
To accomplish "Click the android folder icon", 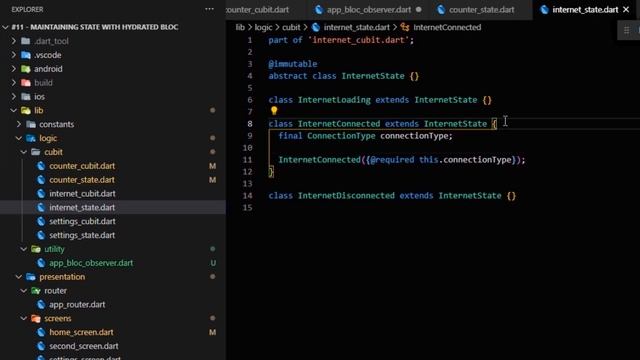I will coord(26,69).
